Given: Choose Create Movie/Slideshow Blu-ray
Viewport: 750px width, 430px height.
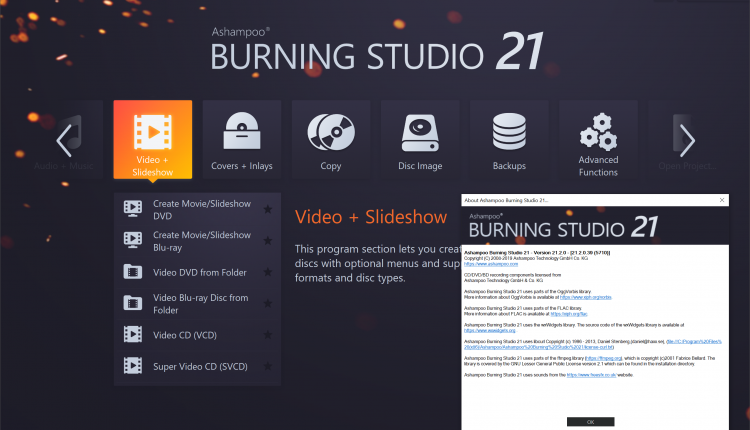Looking at the screenshot, I should (197, 241).
